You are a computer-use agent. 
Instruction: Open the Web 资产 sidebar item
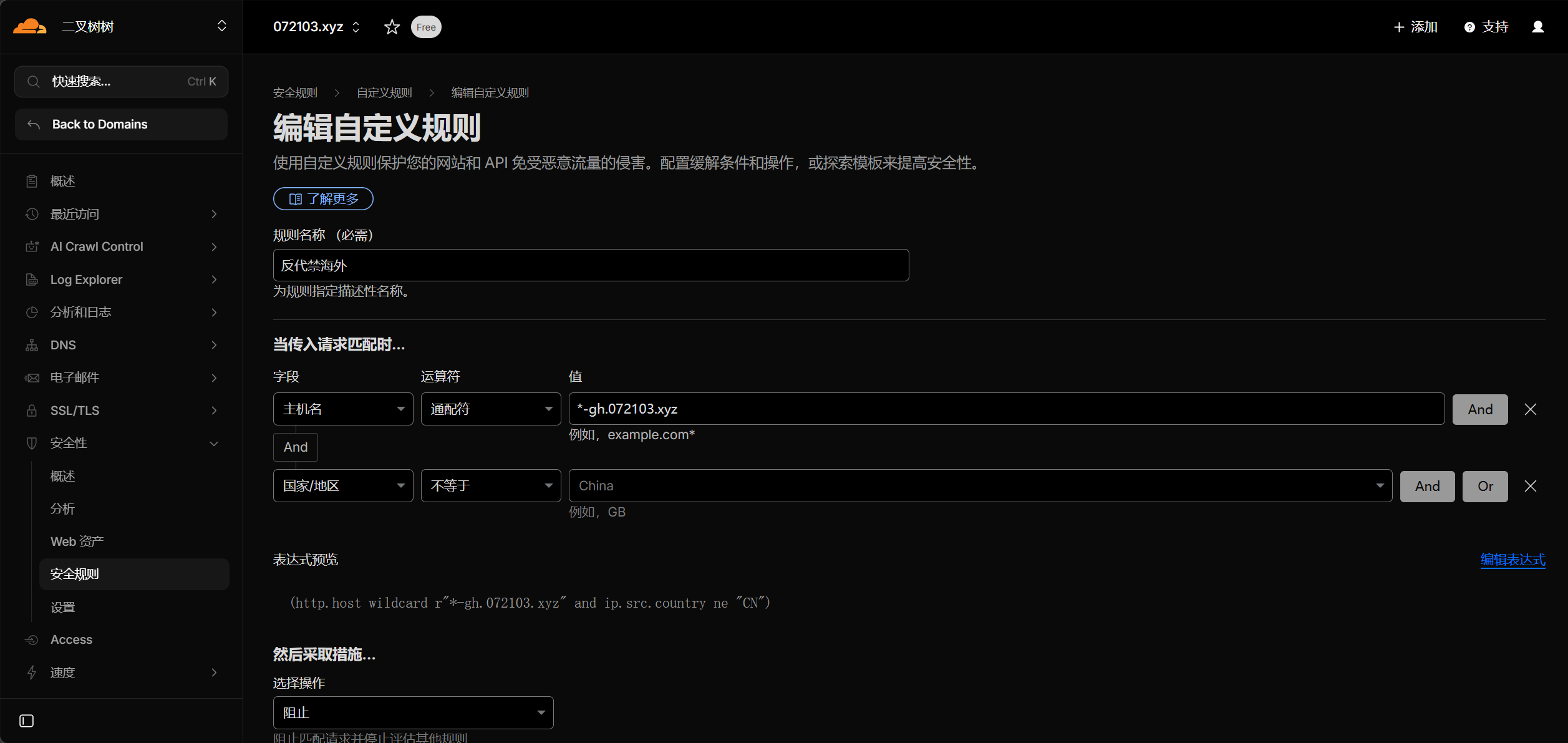[77, 541]
